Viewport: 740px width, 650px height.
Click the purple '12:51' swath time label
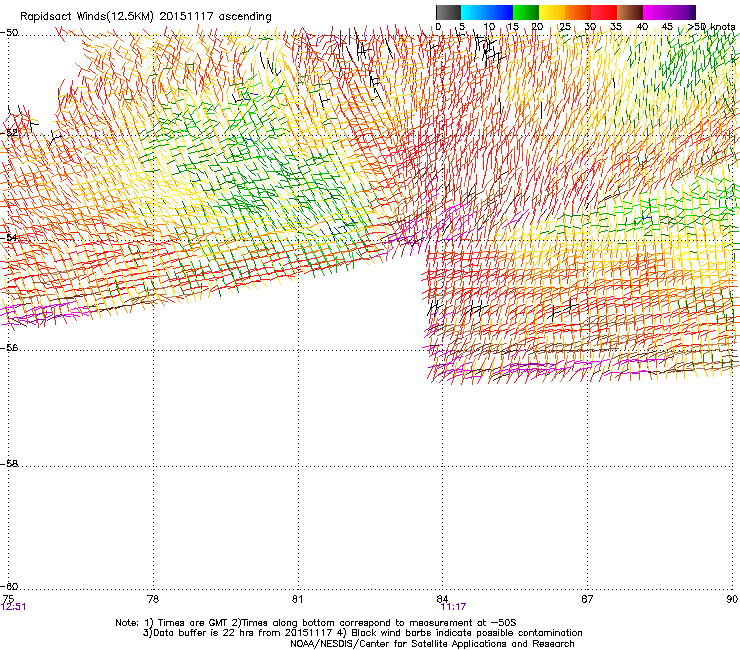(x=14, y=607)
